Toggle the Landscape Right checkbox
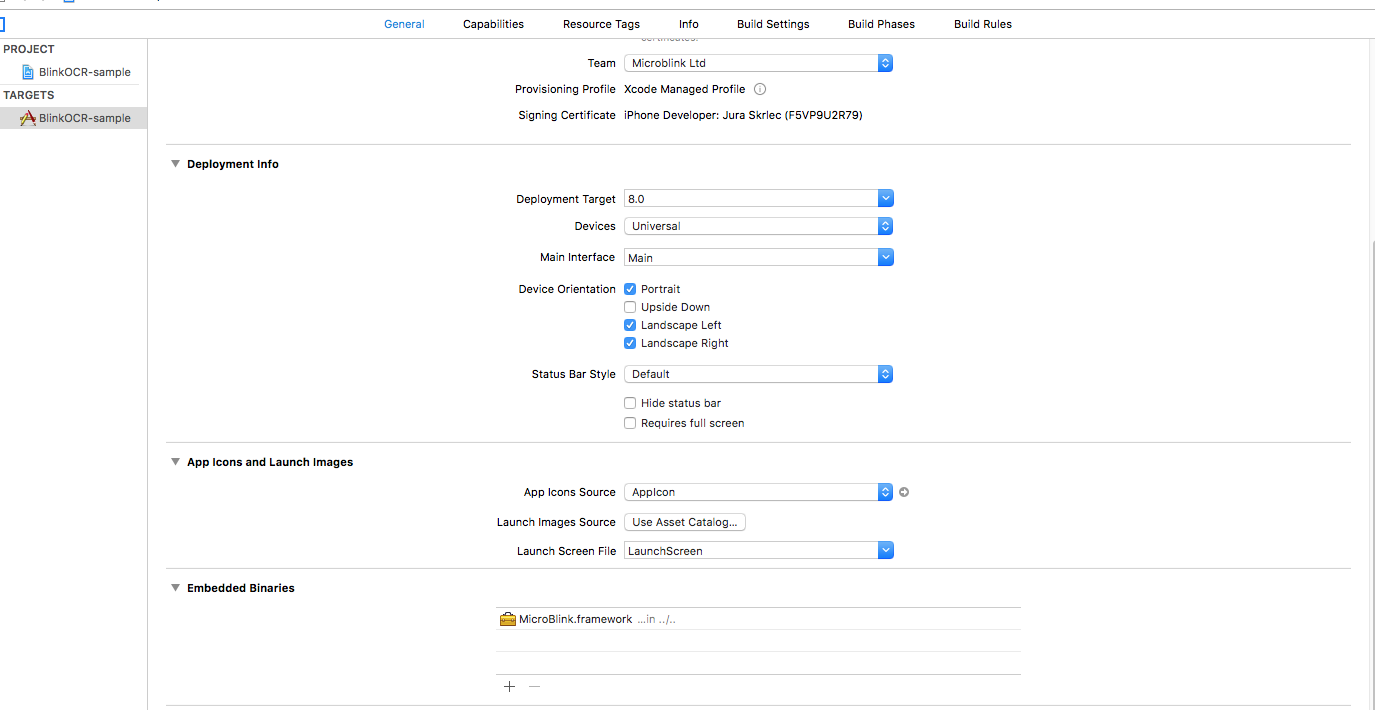Image resolution: width=1375 pixels, height=710 pixels. pos(630,343)
